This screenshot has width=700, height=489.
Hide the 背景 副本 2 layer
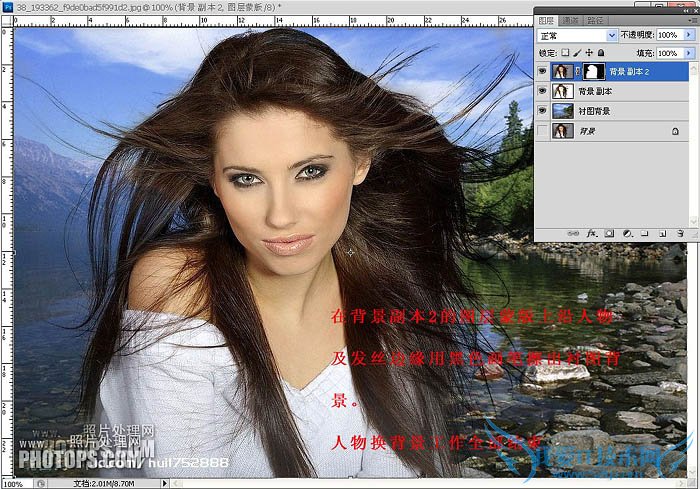pos(542,71)
